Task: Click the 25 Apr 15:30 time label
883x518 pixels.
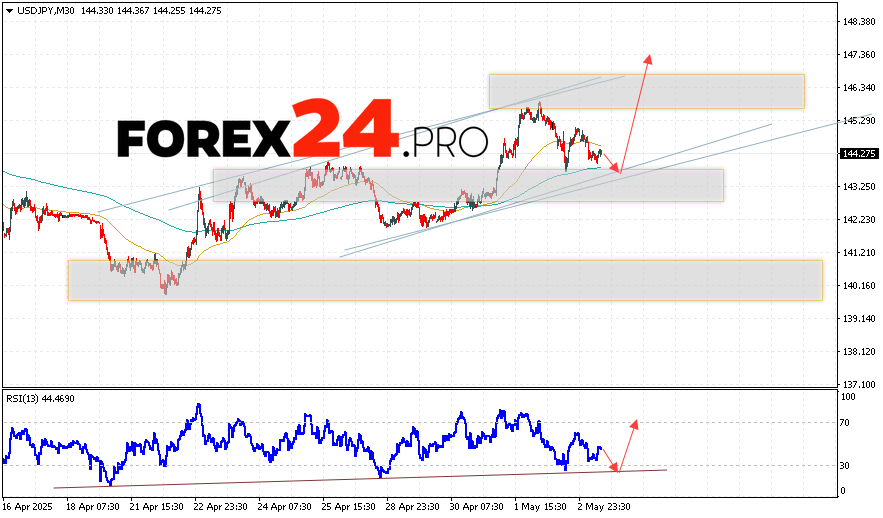Action: [x=349, y=507]
